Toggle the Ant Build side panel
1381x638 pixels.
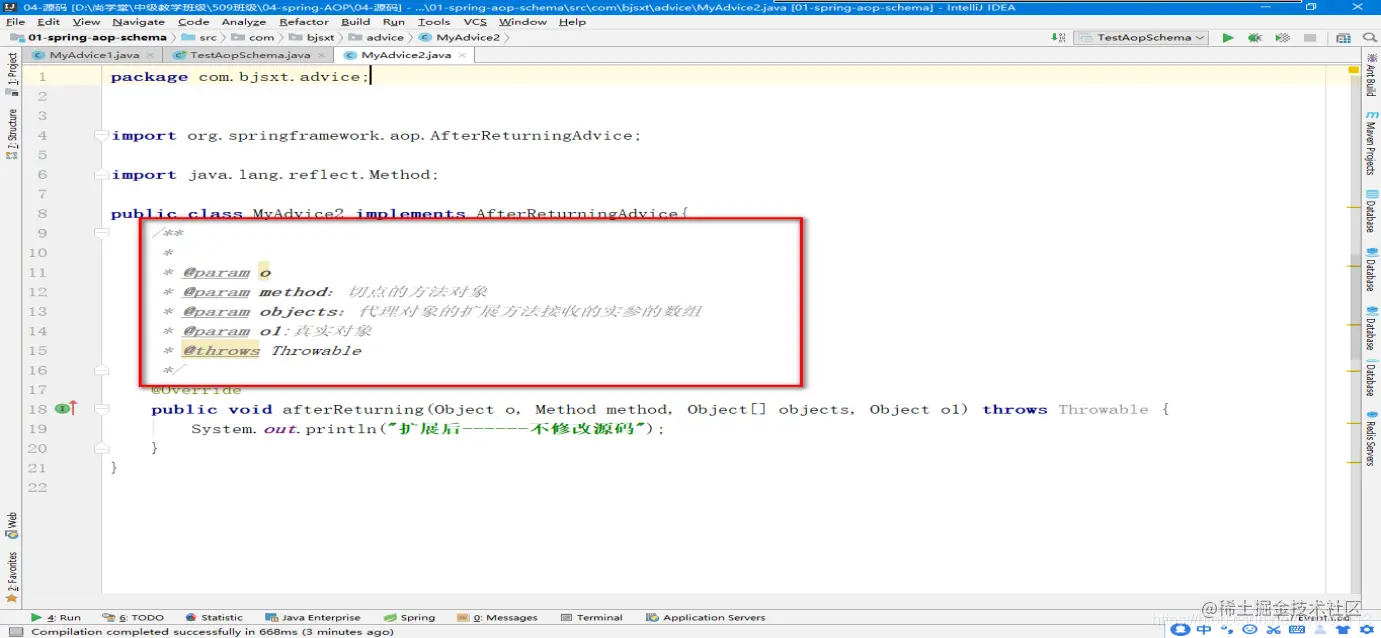(1371, 75)
